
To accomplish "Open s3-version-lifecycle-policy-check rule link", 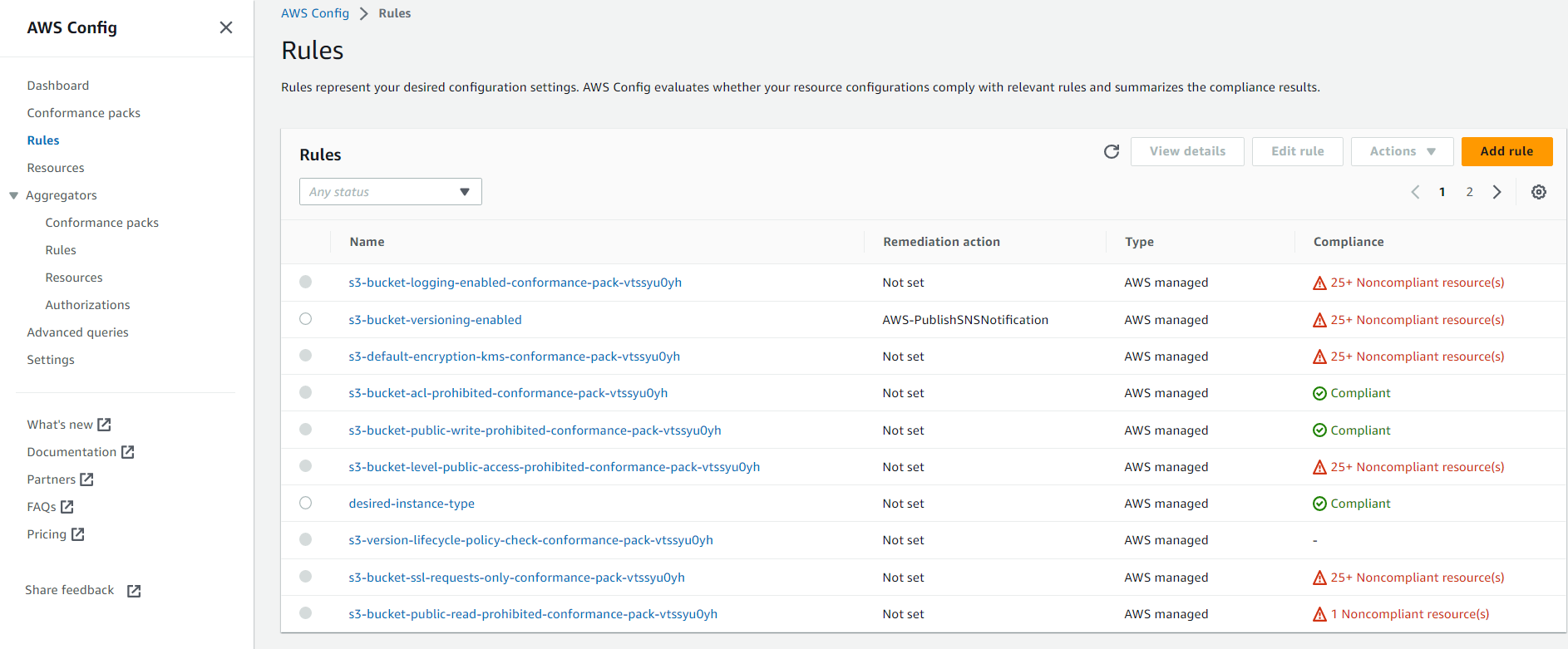I will click(531, 540).
